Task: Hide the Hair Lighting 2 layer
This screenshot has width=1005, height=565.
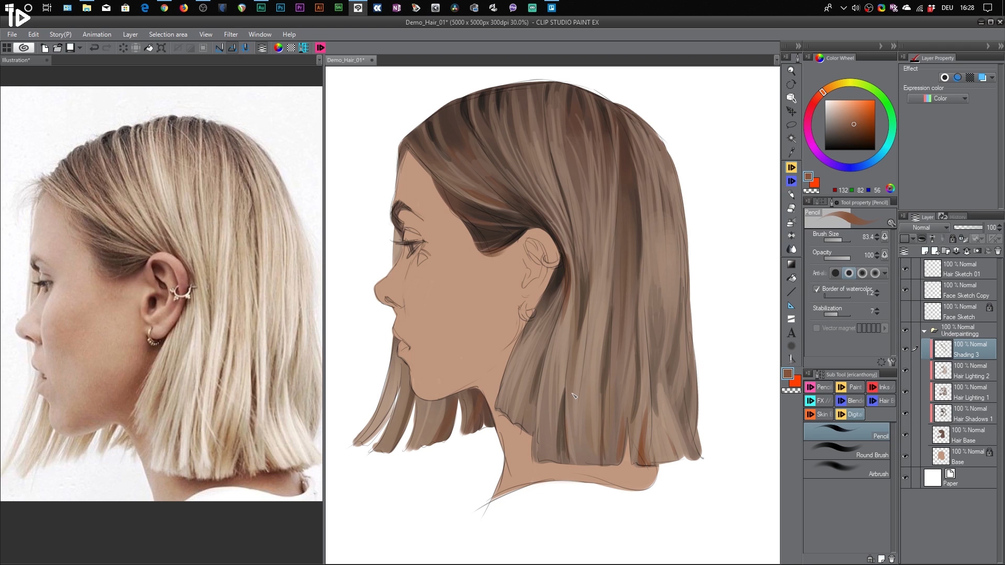Action: 905,370
